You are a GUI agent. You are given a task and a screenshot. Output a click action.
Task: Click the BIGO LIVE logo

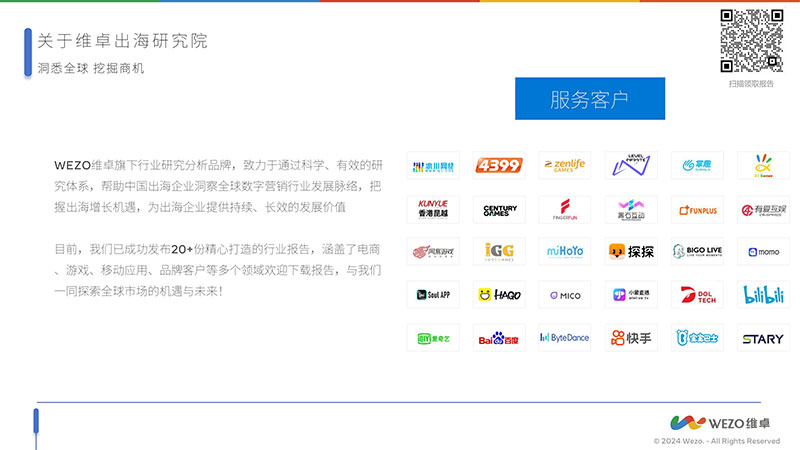click(697, 251)
